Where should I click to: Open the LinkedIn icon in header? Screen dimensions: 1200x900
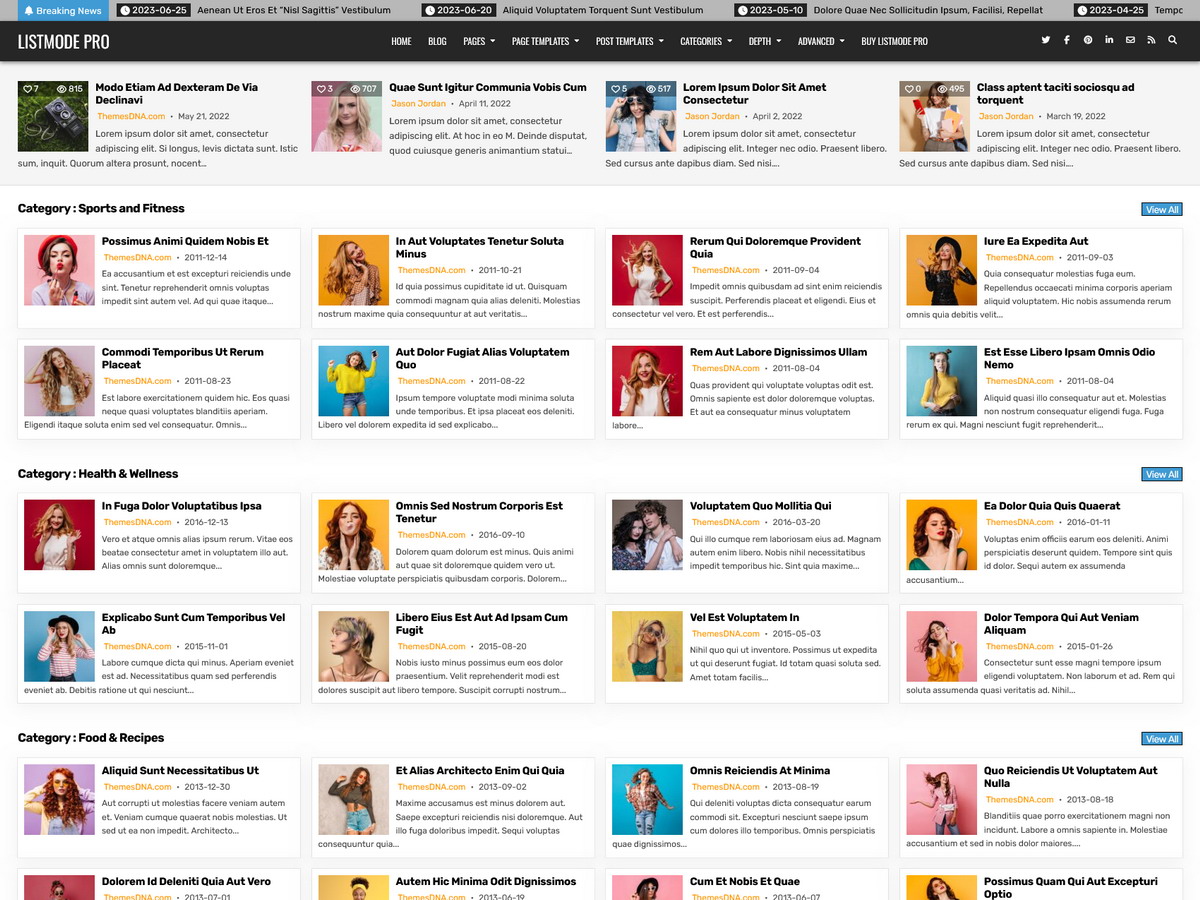1109,41
